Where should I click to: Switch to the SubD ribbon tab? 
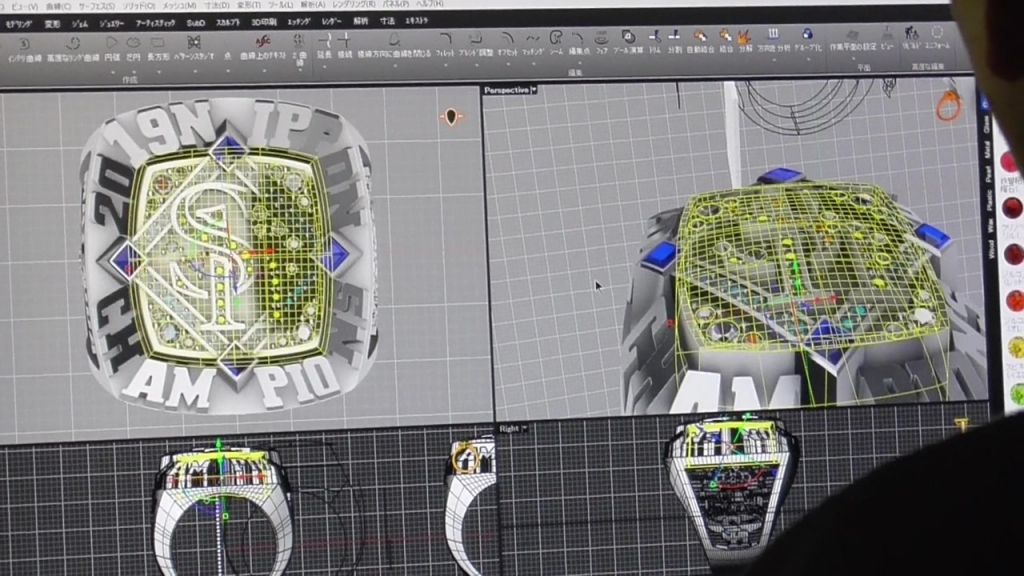click(195, 23)
